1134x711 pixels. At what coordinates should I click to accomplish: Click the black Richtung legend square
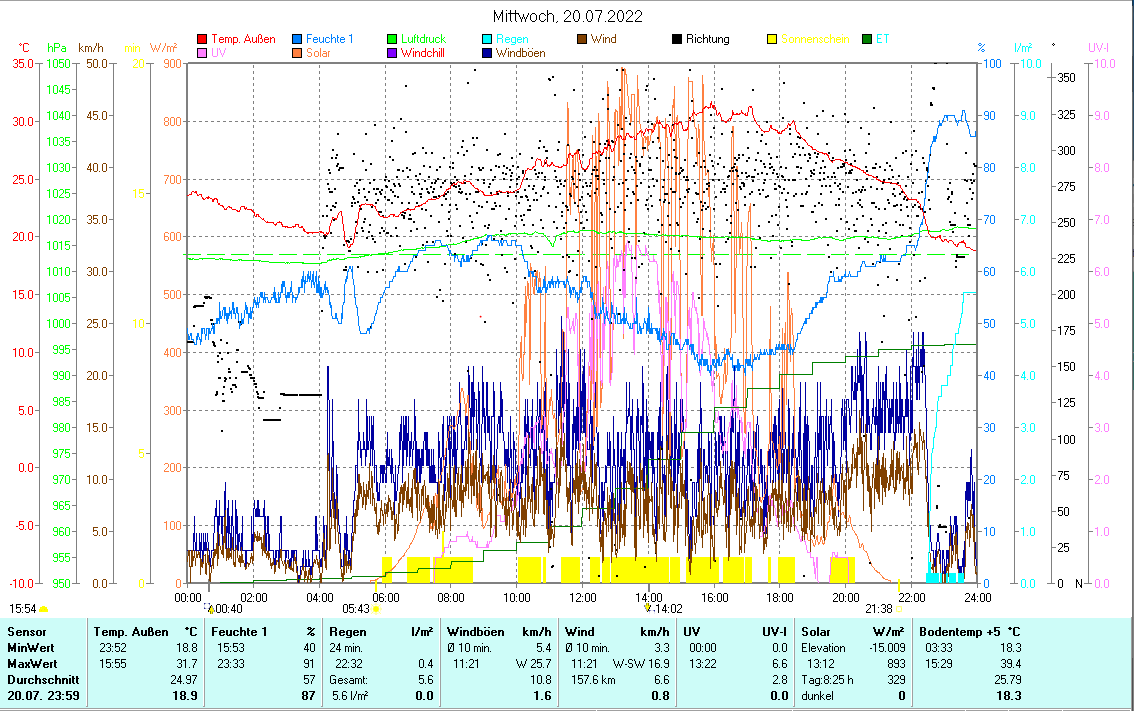coord(677,40)
